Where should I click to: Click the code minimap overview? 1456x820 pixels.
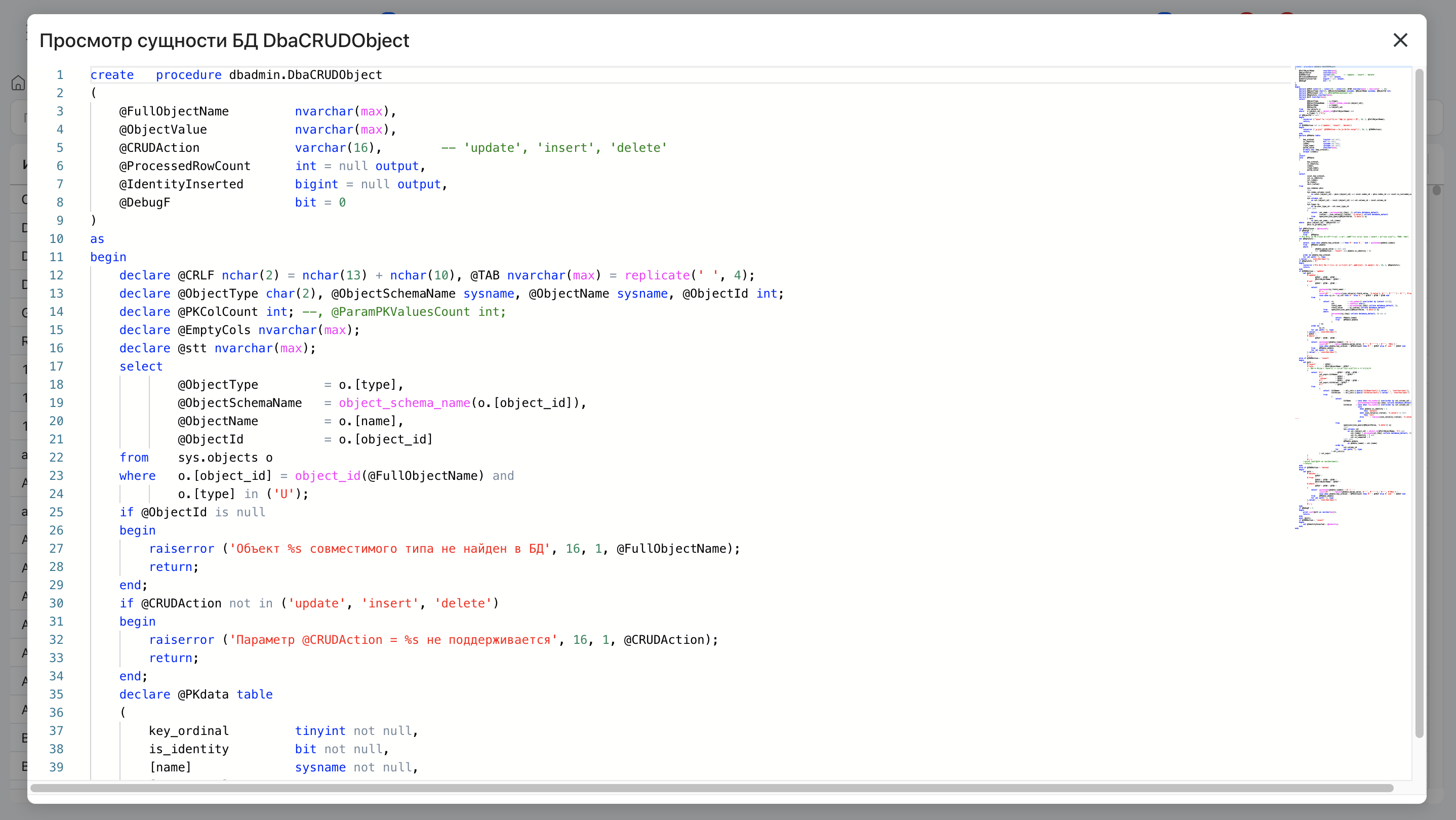click(x=1353, y=298)
